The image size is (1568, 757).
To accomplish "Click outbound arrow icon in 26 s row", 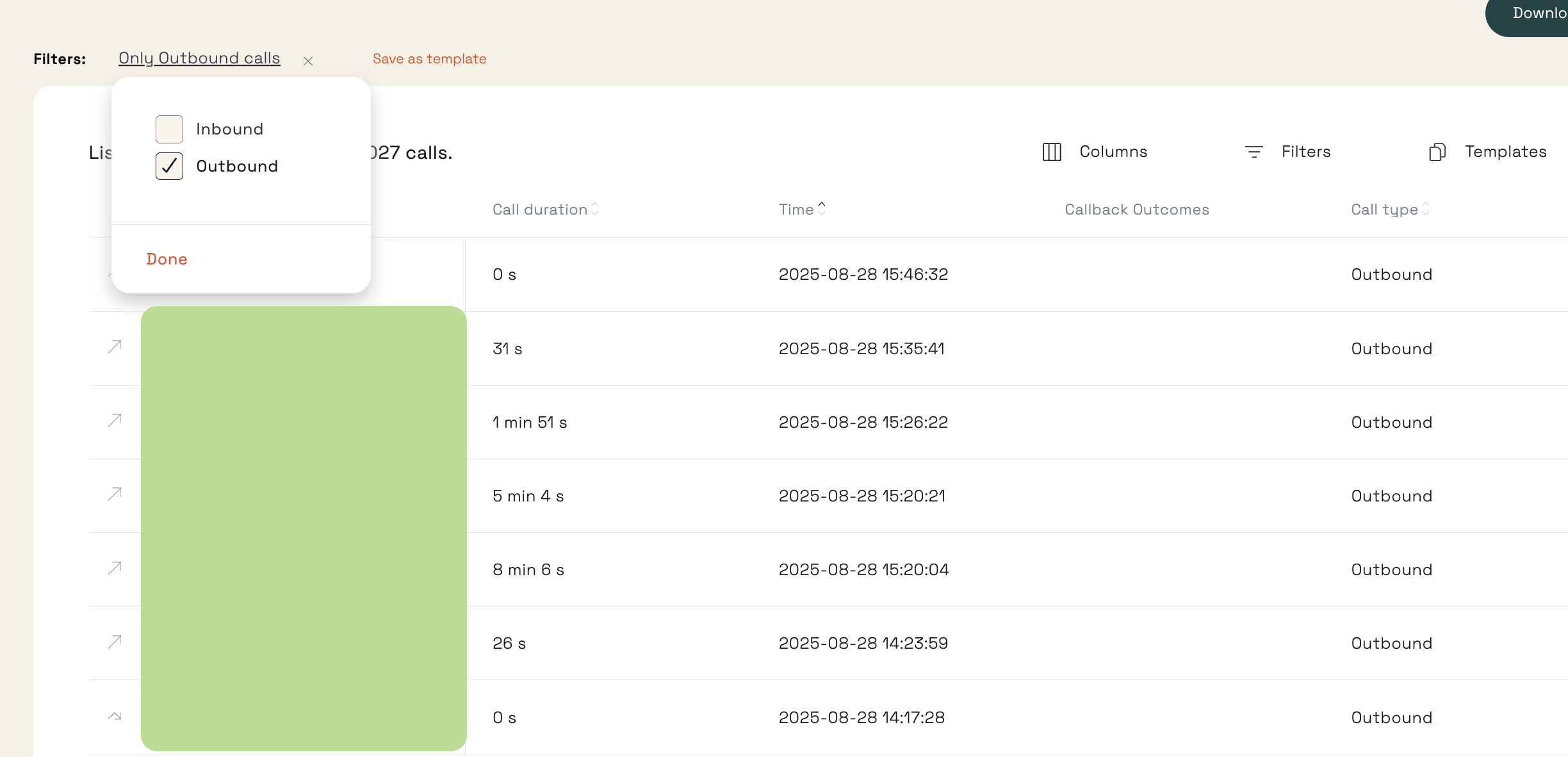I will (x=115, y=642).
